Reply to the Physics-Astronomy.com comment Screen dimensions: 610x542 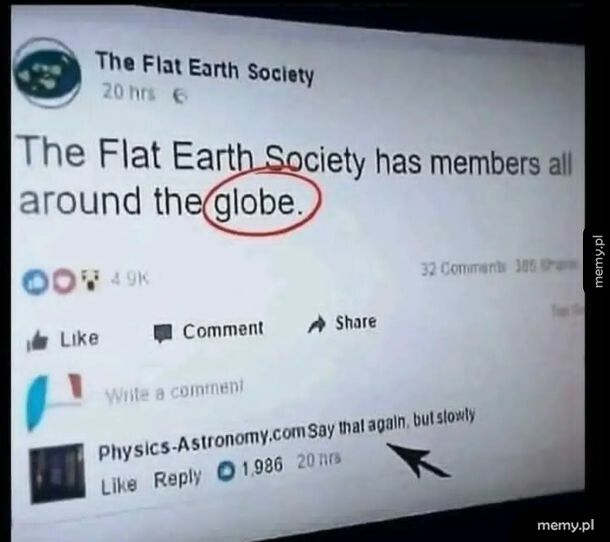[x=178, y=478]
